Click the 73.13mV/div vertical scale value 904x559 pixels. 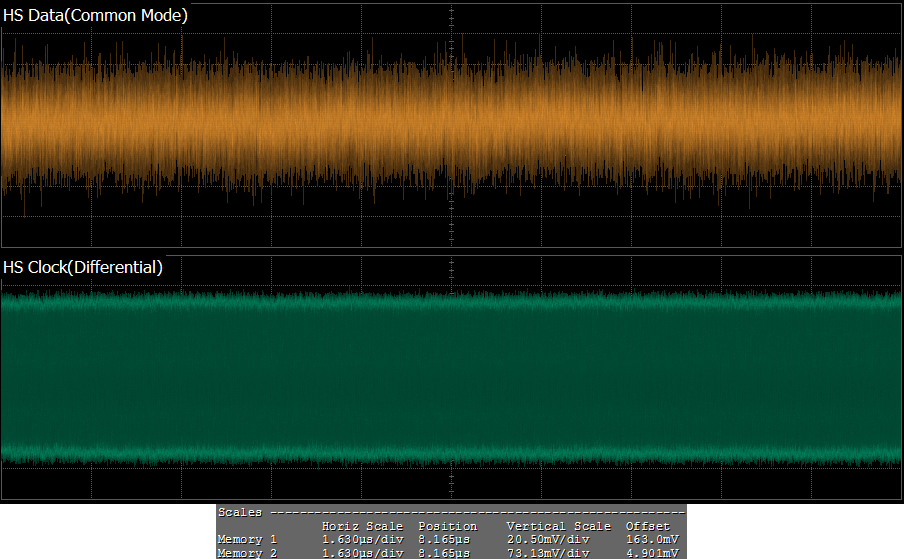tap(548, 553)
